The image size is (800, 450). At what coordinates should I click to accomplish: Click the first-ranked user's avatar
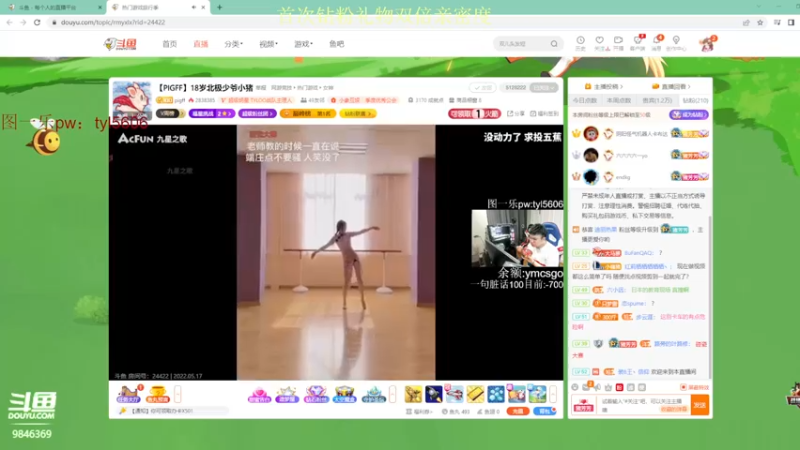tap(591, 134)
